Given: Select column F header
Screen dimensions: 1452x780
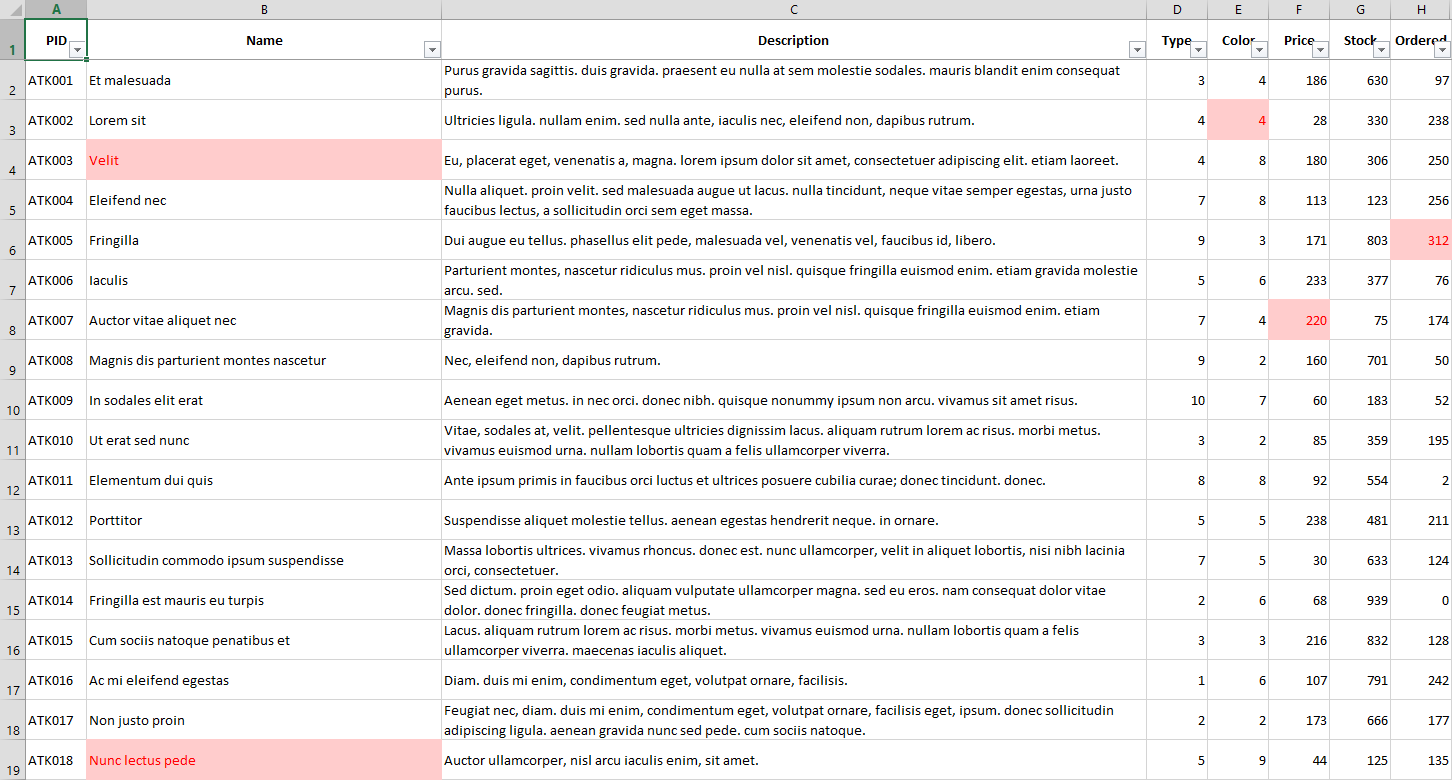Looking at the screenshot, I should (1299, 9).
